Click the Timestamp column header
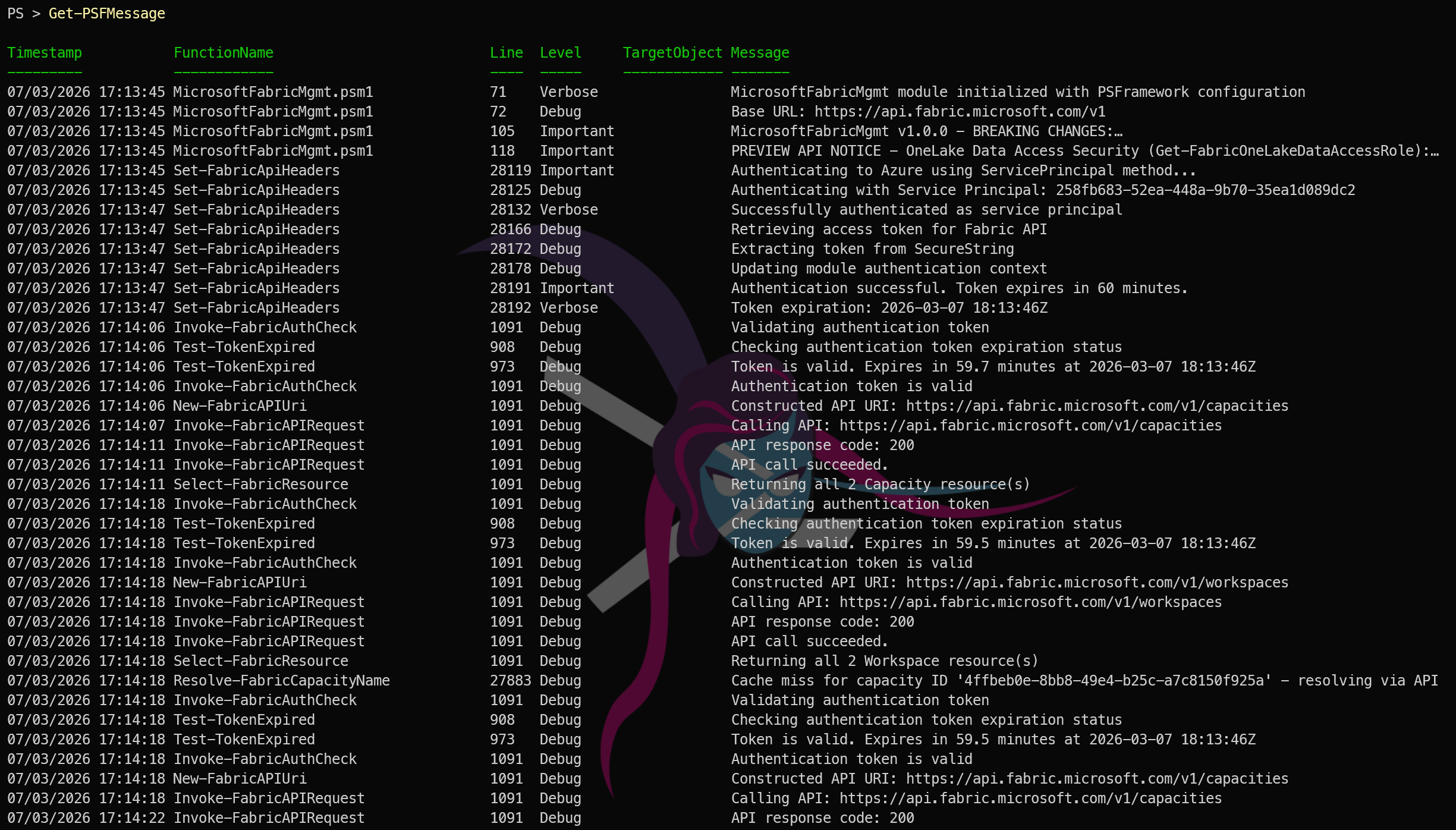Image resolution: width=1456 pixels, height=830 pixels. coord(45,52)
